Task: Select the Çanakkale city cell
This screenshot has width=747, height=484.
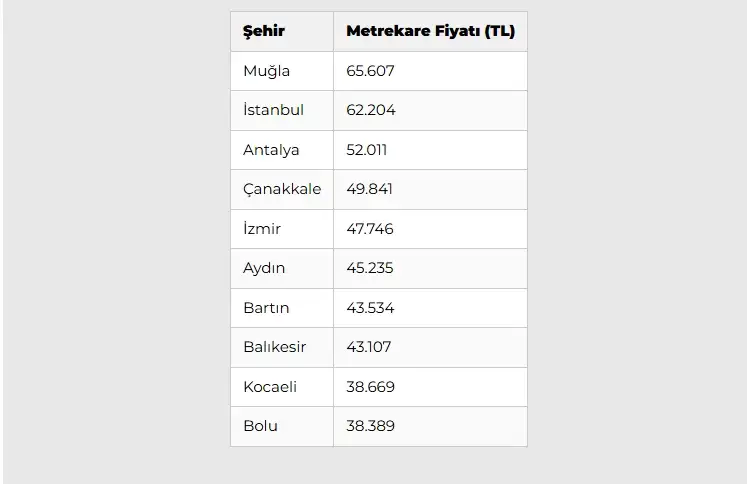Action: 282,189
